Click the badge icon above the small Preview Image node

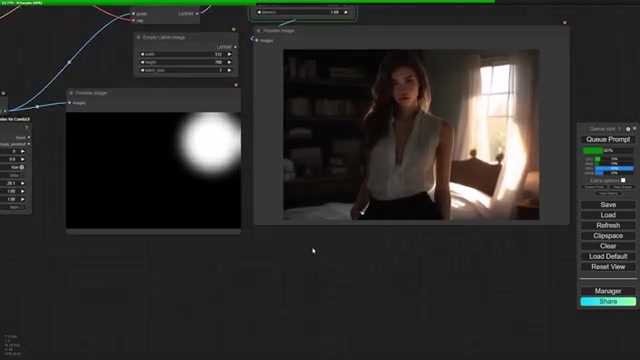tap(236, 85)
